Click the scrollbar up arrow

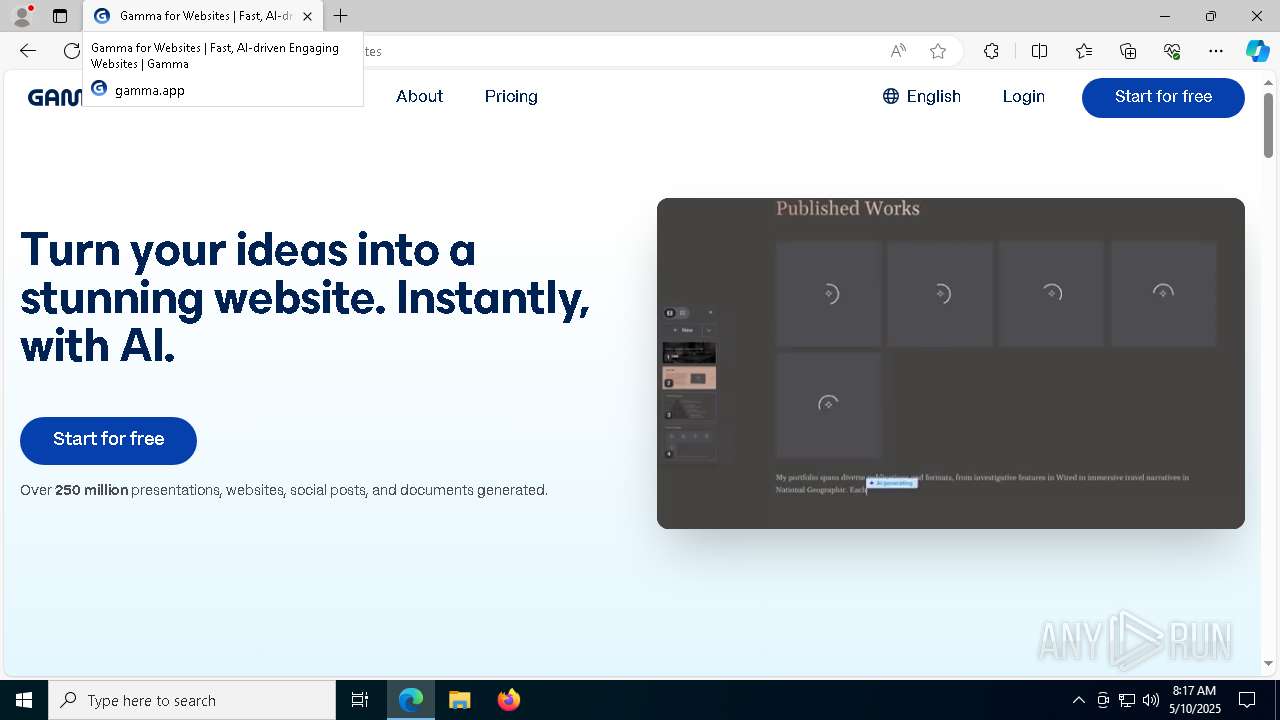(x=1268, y=81)
